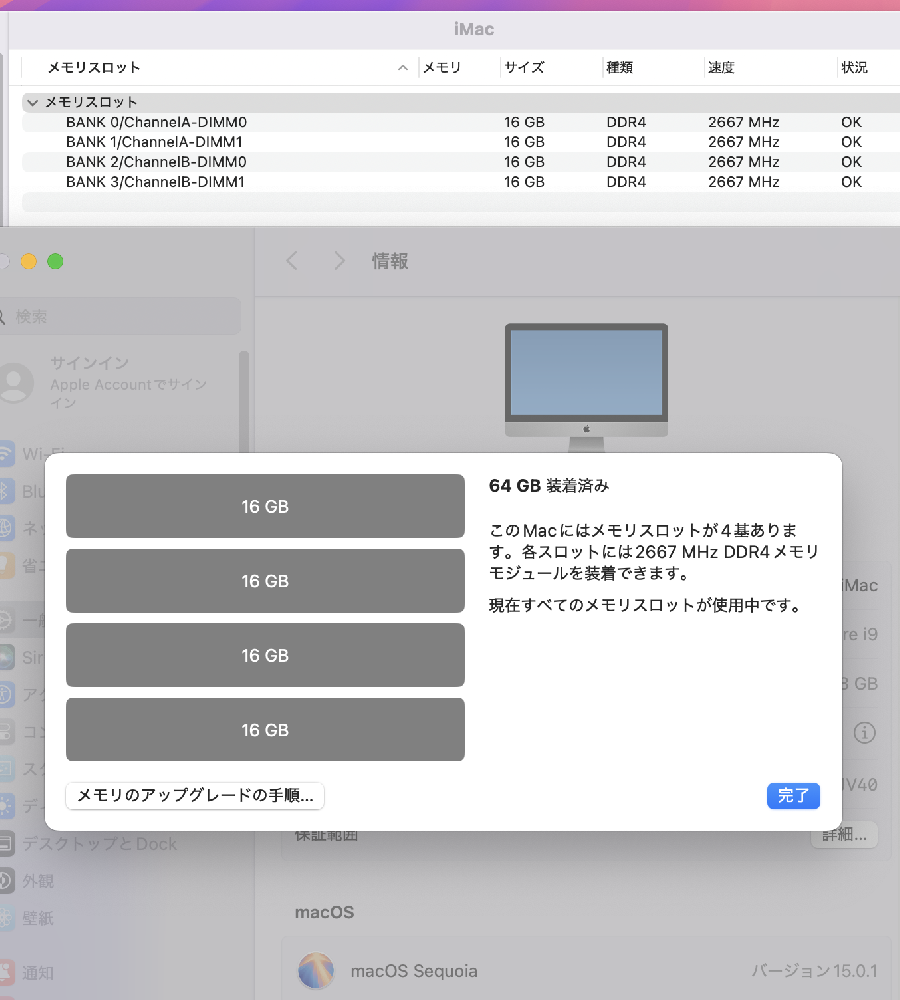Click the バージョン 15.0.1 text

[814, 971]
